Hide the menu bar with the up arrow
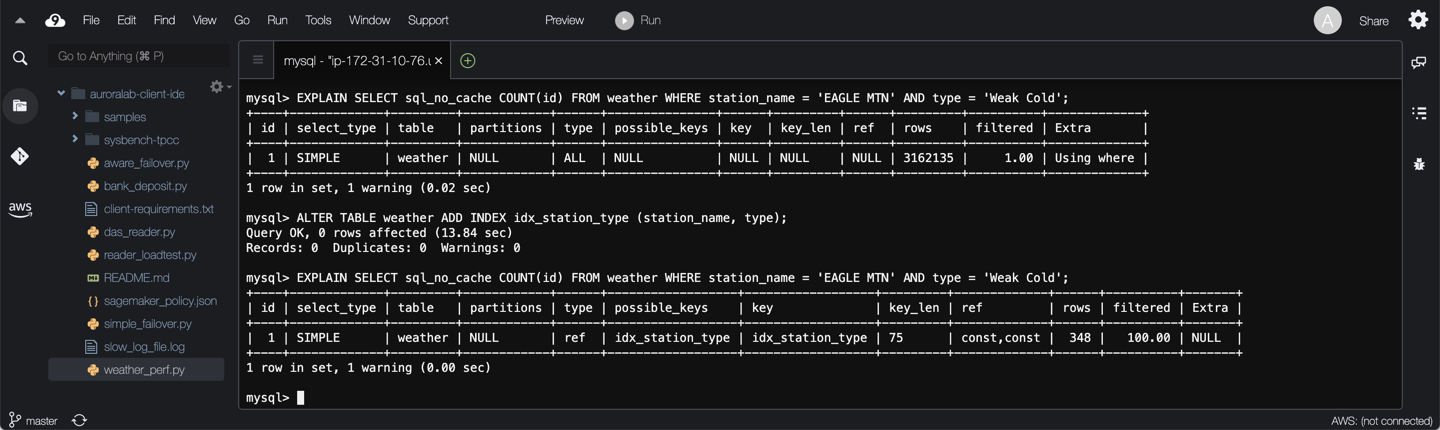Image resolution: width=1440 pixels, height=430 pixels. point(20,20)
